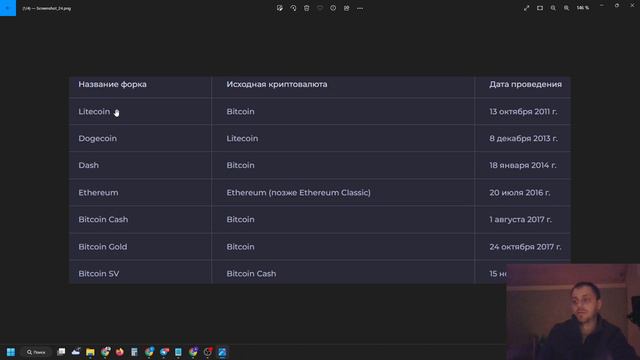Go back using the blue arrow button
This screenshot has width=640, height=360.
(x=8, y=8)
